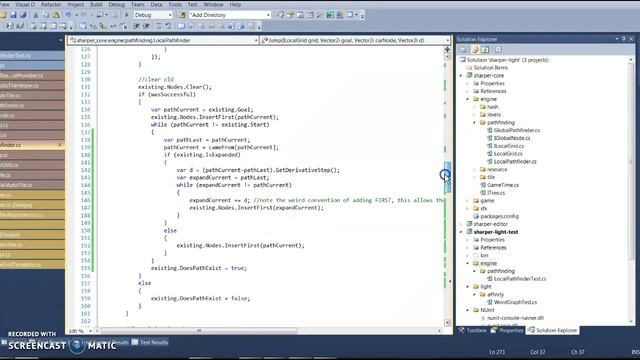This screenshot has height=360, width=640.
Task: Open the Refactor menu
Action: click(51, 4)
